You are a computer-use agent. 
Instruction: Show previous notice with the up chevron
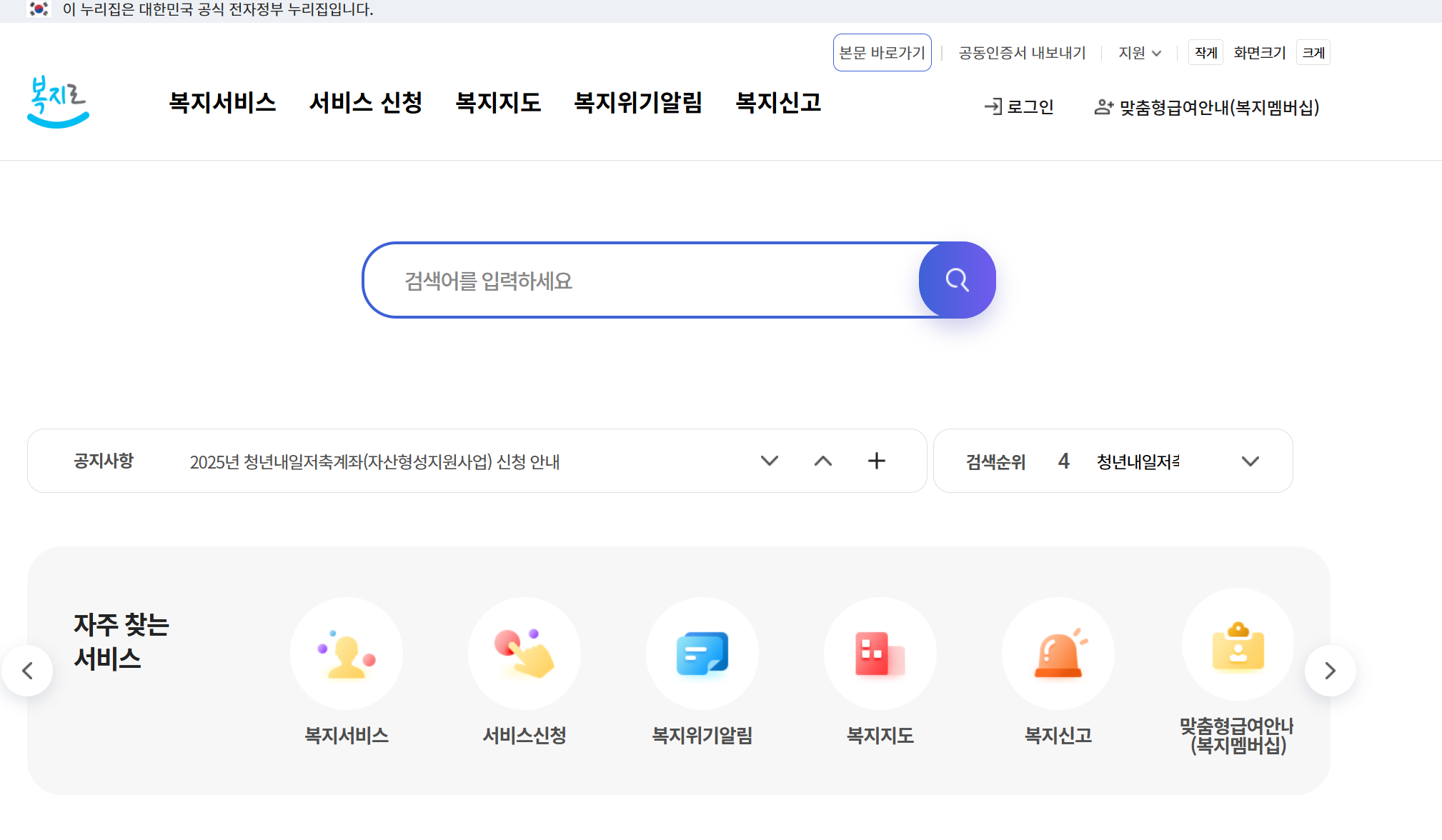coord(823,461)
